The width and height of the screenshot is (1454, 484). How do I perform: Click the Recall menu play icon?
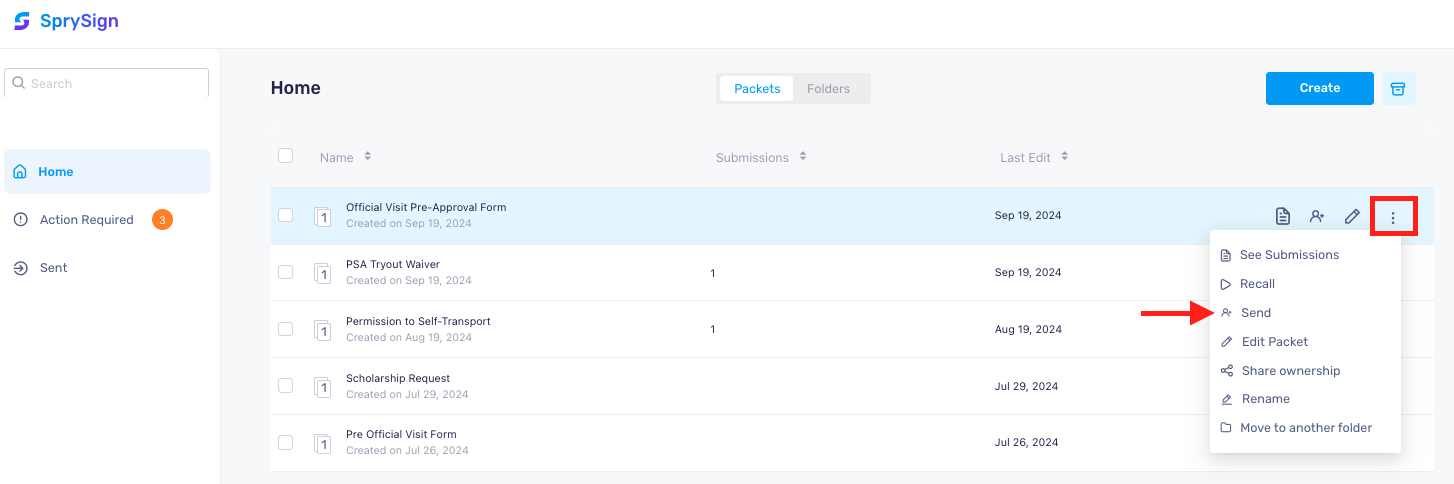[x=1226, y=284]
